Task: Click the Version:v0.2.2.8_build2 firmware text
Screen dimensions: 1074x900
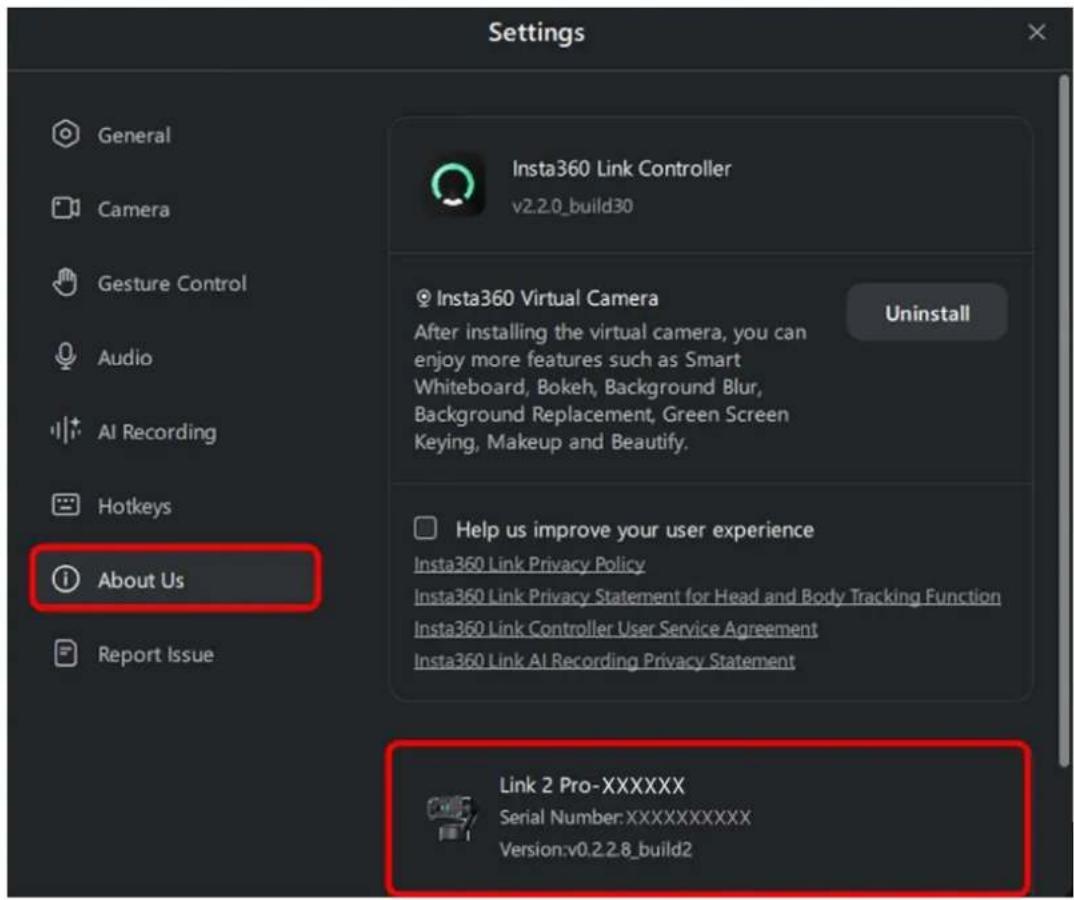Action: click(x=595, y=849)
